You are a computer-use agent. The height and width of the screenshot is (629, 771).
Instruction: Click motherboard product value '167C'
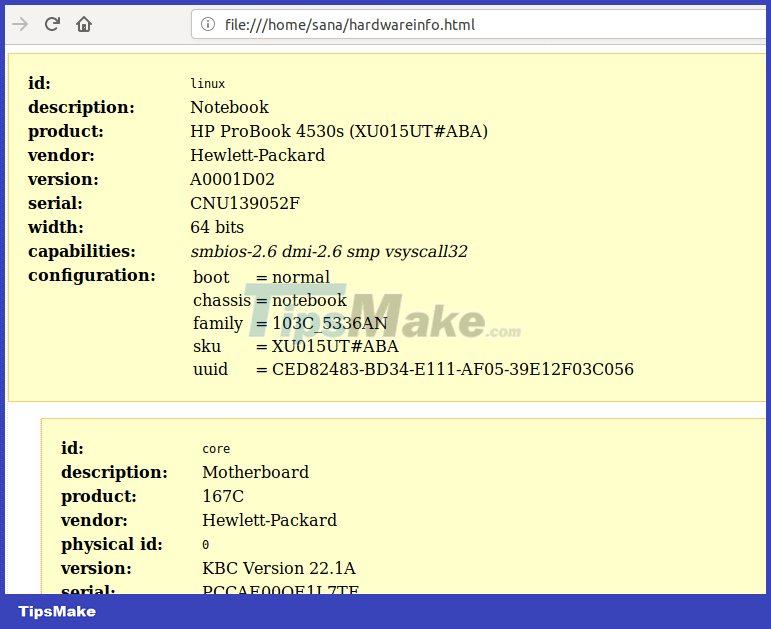[223, 496]
